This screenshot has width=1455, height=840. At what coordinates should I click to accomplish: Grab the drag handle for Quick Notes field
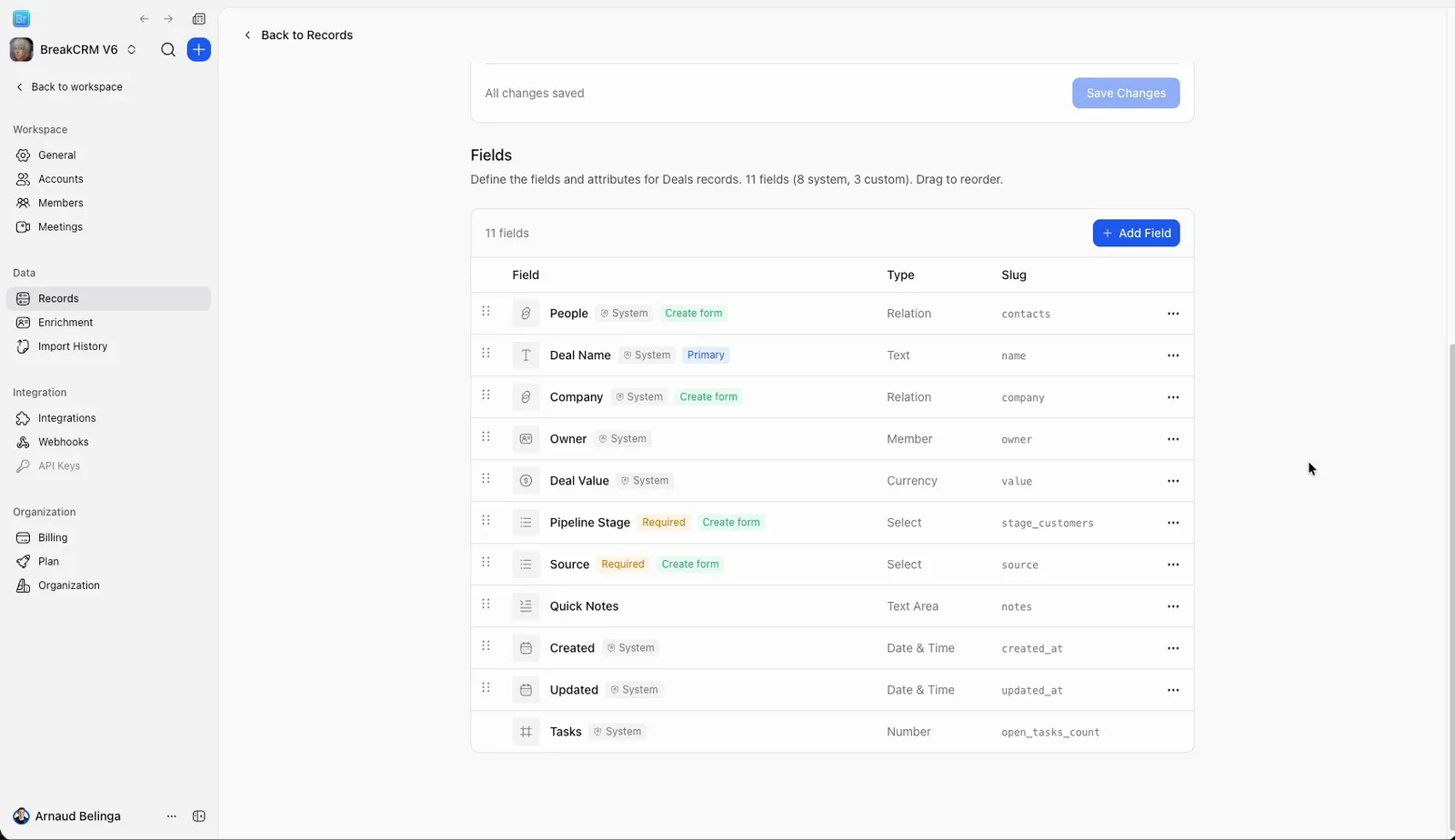tap(486, 604)
